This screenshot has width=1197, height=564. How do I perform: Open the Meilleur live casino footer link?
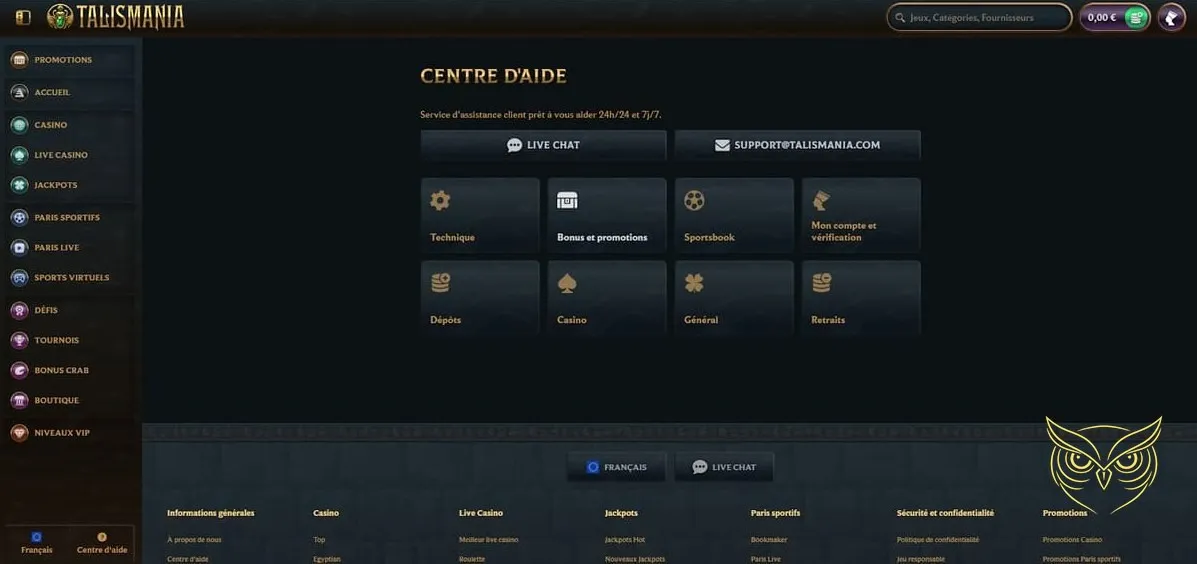pos(489,540)
